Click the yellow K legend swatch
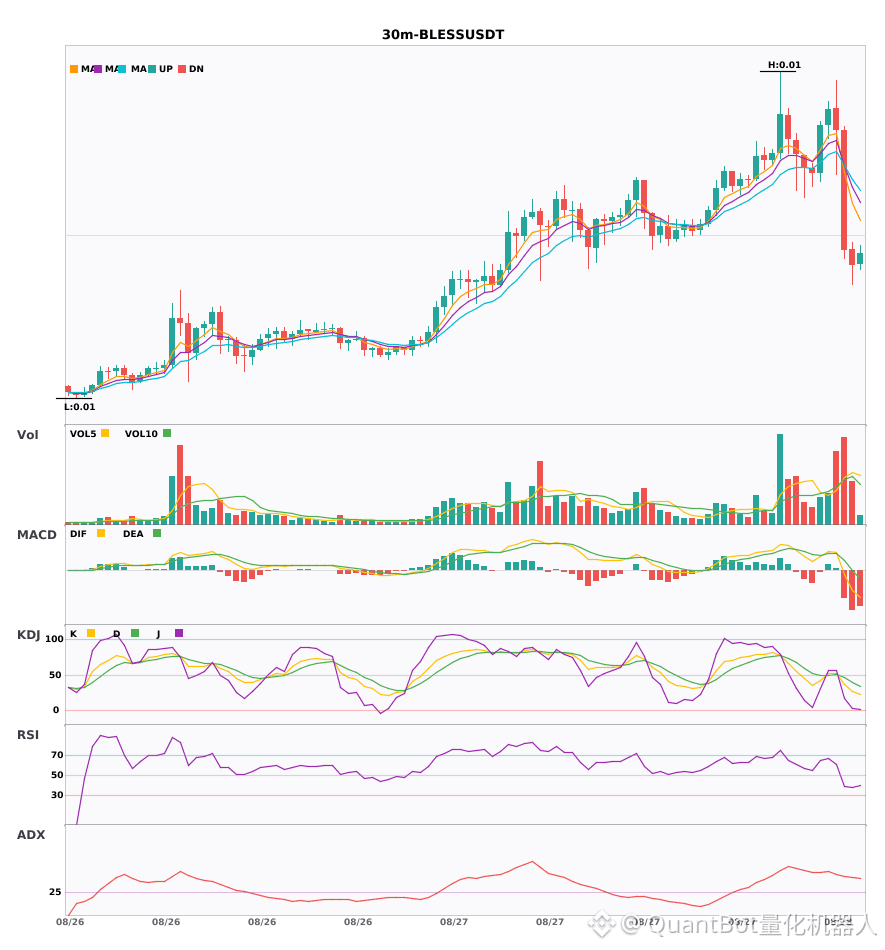Image resolution: width=885 pixels, height=950 pixels. click(91, 633)
